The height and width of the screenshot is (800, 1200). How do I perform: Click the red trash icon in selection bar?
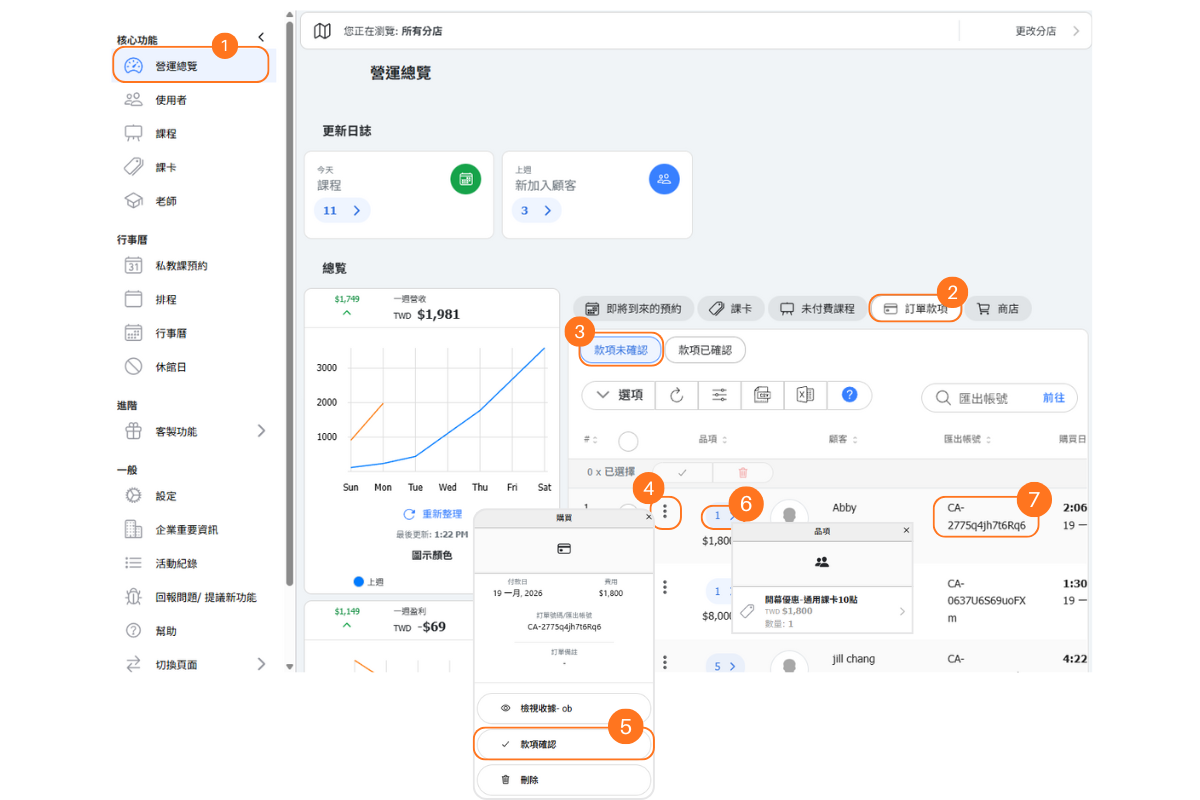[x=742, y=472]
